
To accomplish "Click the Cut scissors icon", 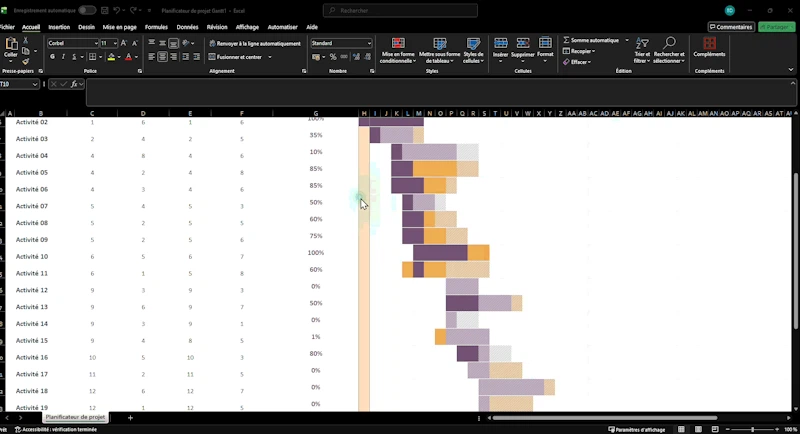I will click(x=26, y=40).
